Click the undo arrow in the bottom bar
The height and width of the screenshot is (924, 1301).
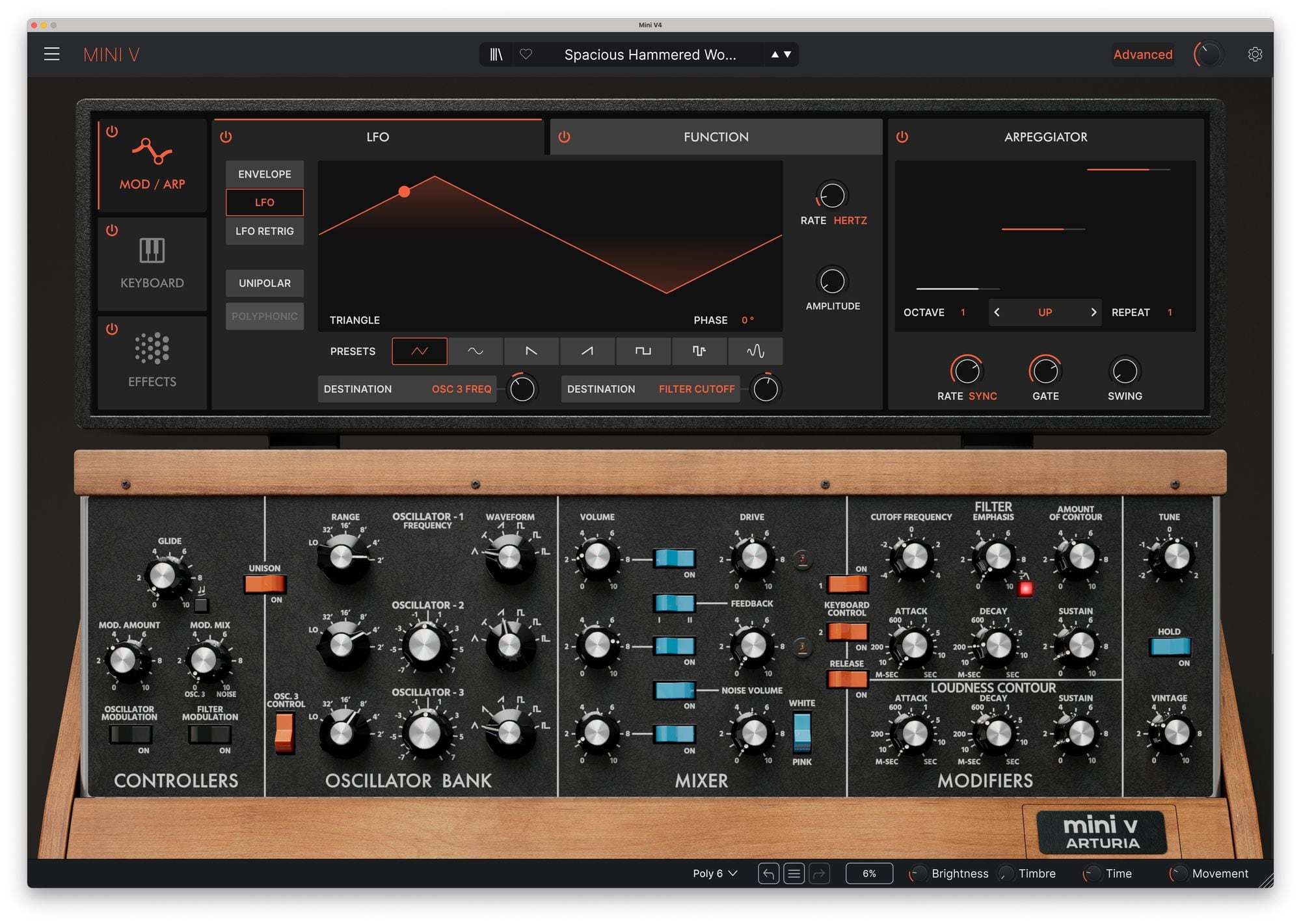pyautogui.click(x=768, y=873)
